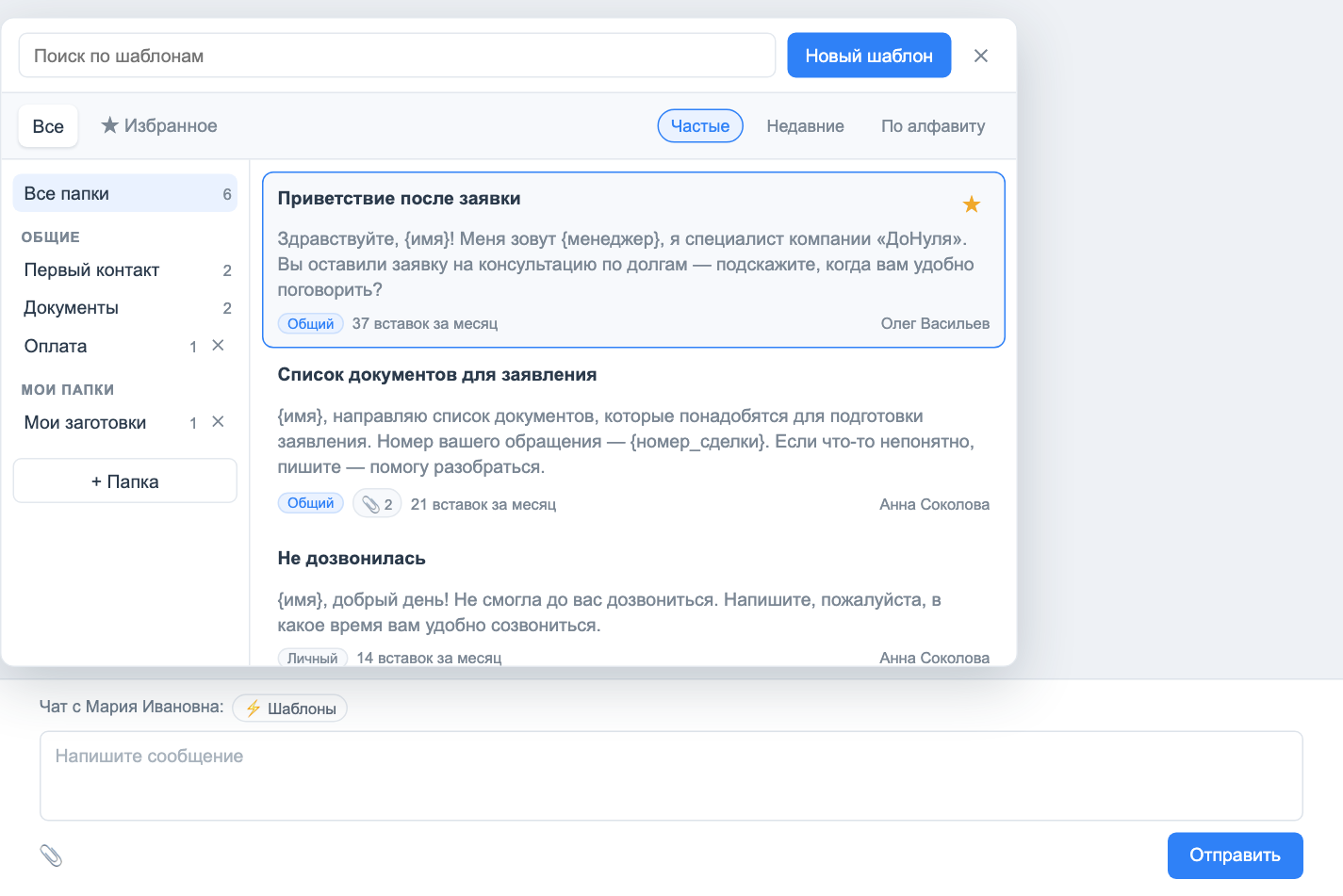Create a template with Новый шаблон button

(x=869, y=56)
